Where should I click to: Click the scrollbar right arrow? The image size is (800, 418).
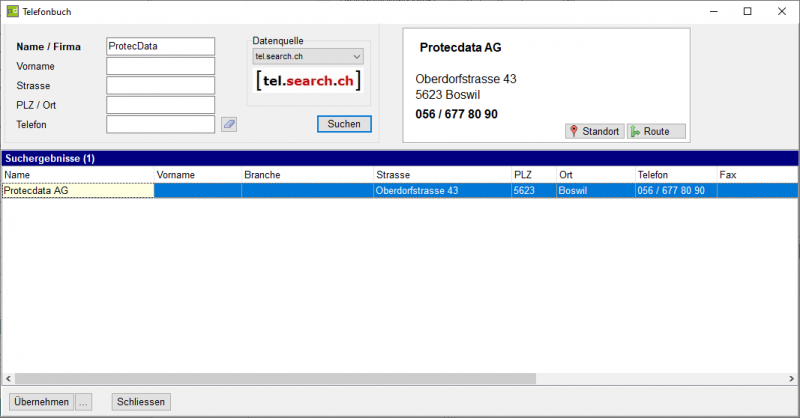point(791,379)
